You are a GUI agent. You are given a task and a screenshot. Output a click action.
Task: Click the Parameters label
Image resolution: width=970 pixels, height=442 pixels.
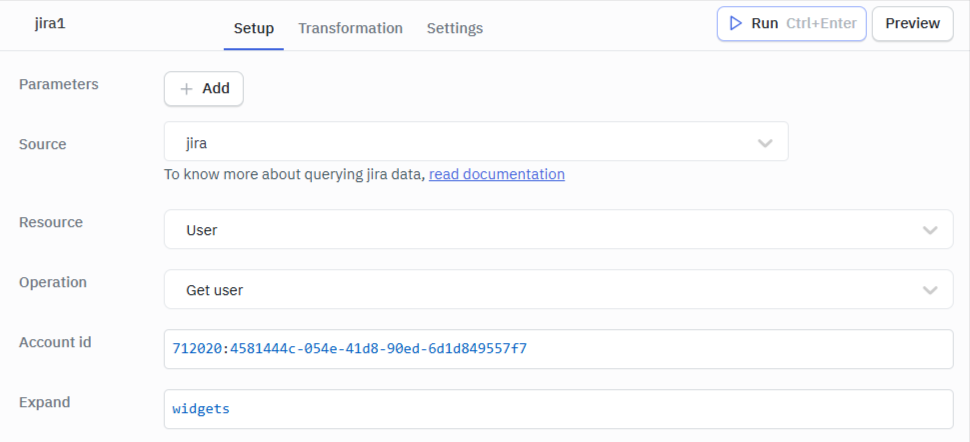(59, 84)
